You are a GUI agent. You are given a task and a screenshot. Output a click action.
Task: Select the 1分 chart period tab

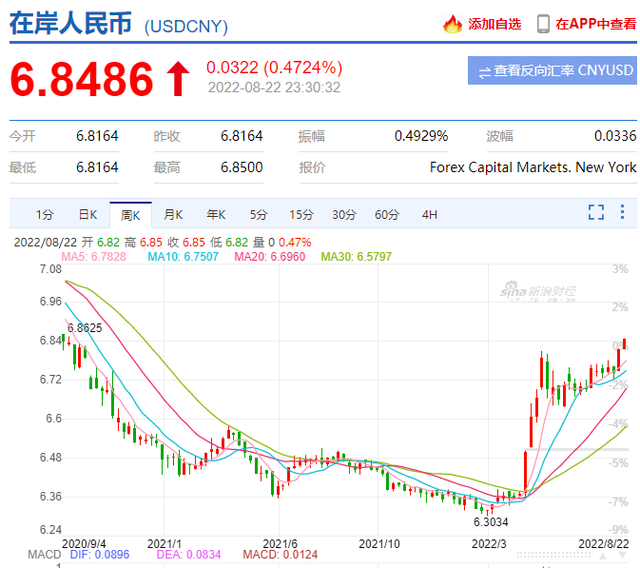tap(45, 214)
